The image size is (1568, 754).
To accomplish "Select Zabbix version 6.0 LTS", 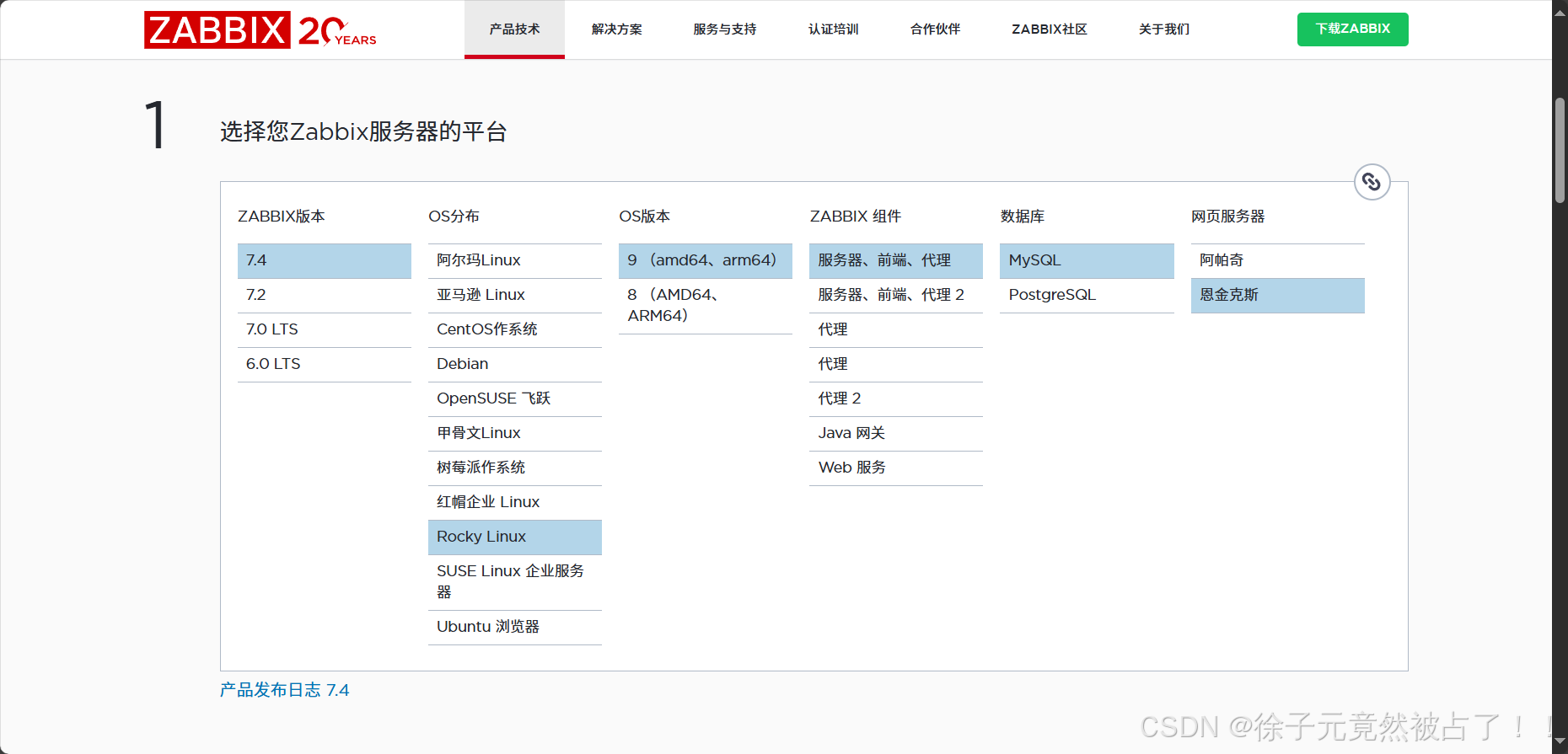I will [x=325, y=365].
